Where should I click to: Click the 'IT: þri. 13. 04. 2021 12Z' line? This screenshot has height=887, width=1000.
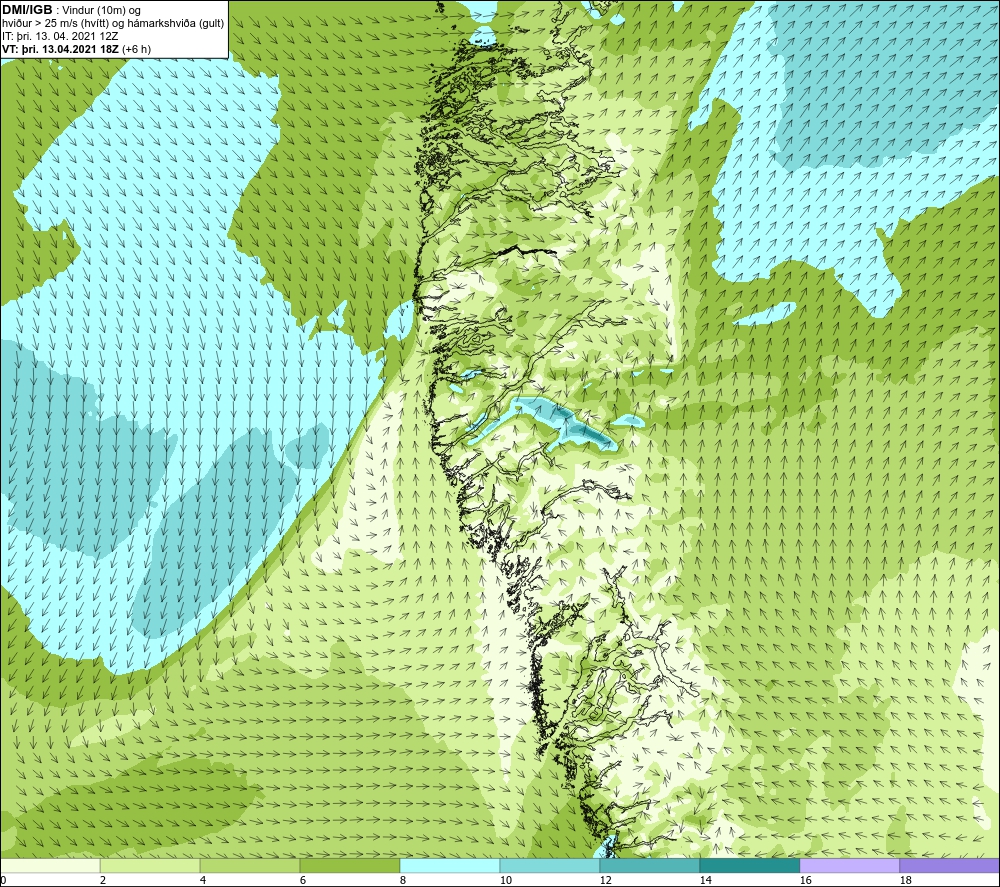pos(60,36)
